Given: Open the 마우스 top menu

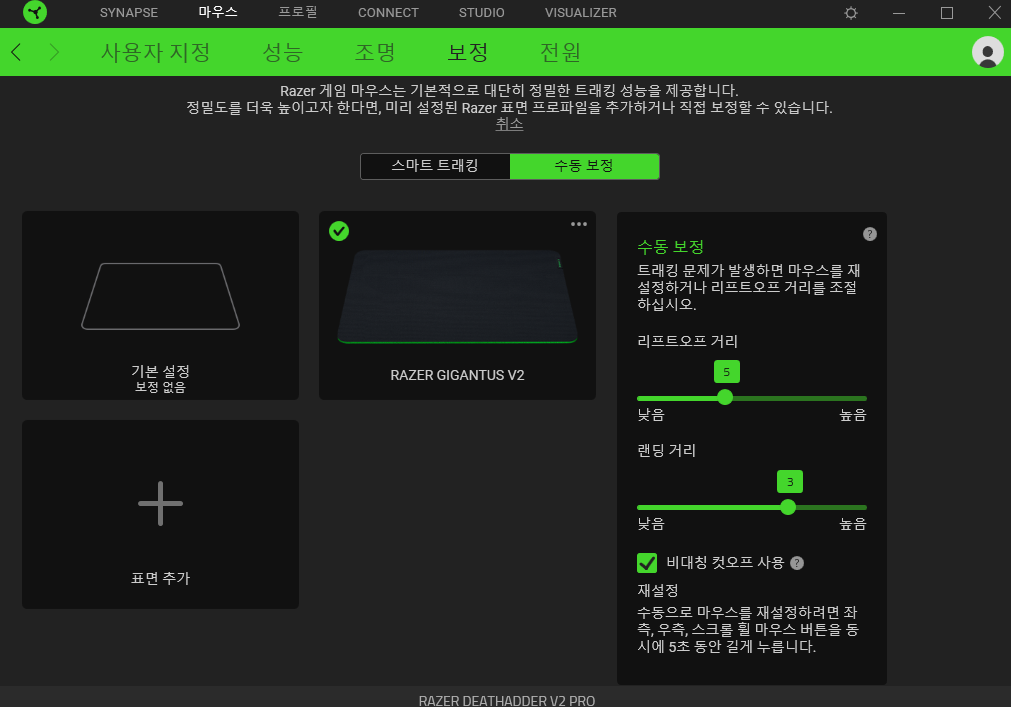Looking at the screenshot, I should point(218,12).
